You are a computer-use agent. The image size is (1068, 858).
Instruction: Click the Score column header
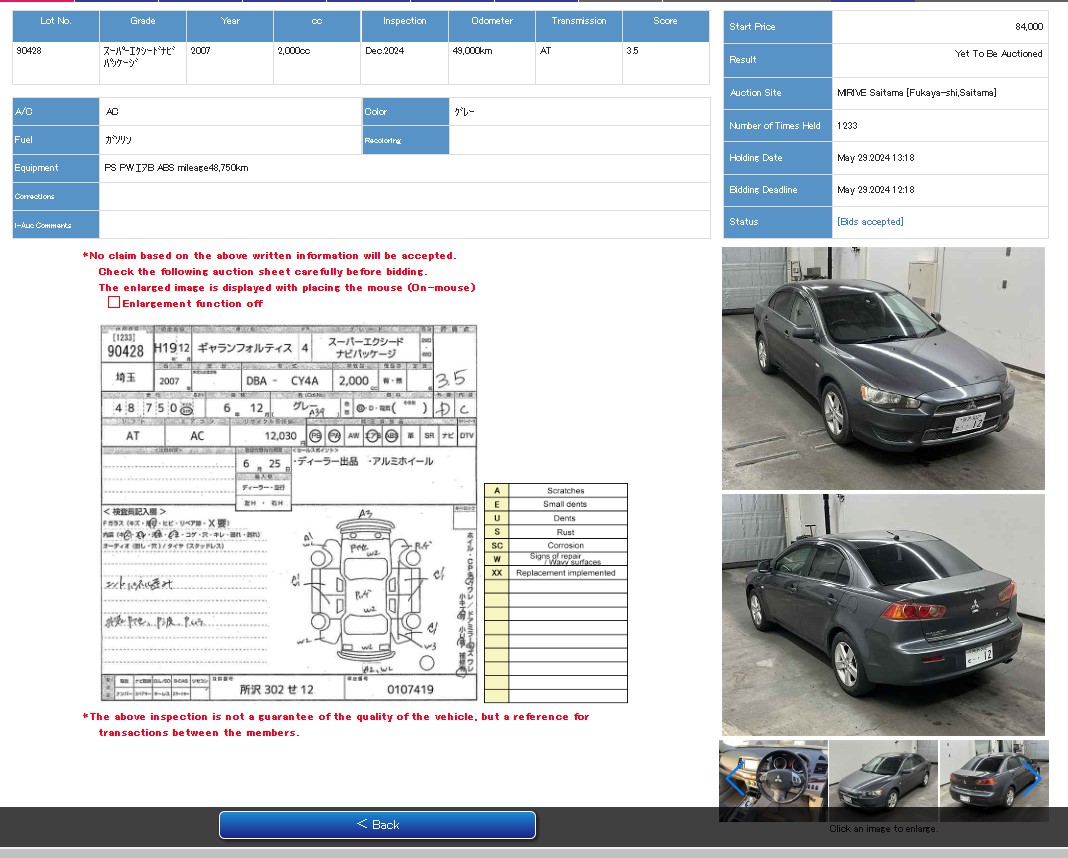pyautogui.click(x=665, y=21)
